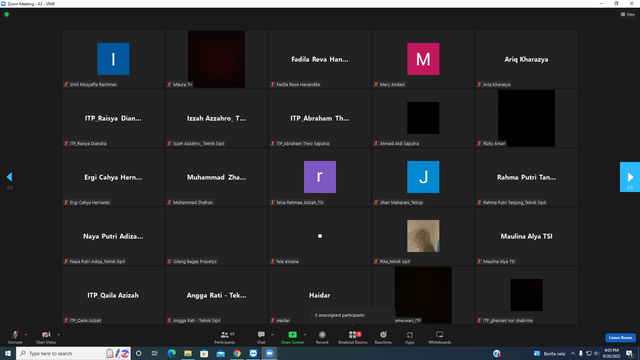The width and height of the screenshot is (640, 360).
Task: Open Microsoft Store from the taskbar
Action: coord(204,353)
